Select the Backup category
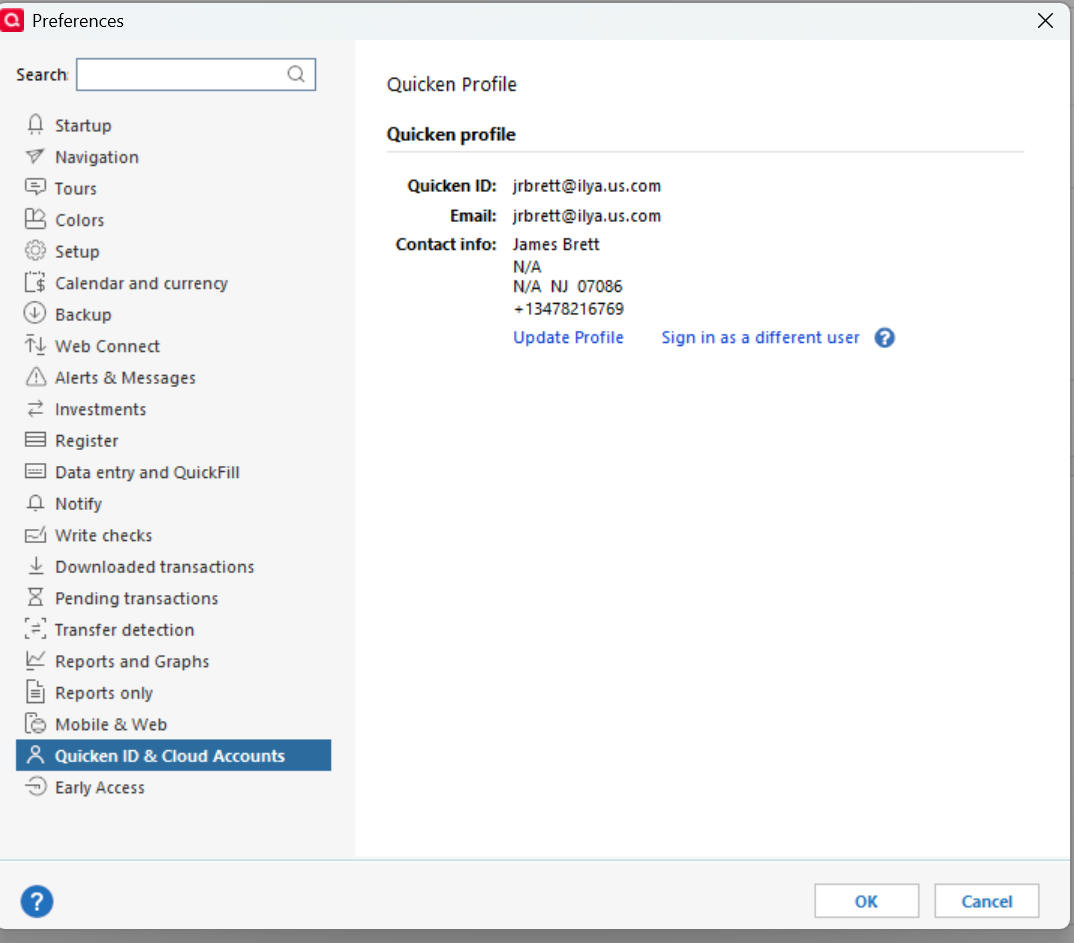Viewport: 1074px width, 943px height. pyautogui.click(x=83, y=314)
